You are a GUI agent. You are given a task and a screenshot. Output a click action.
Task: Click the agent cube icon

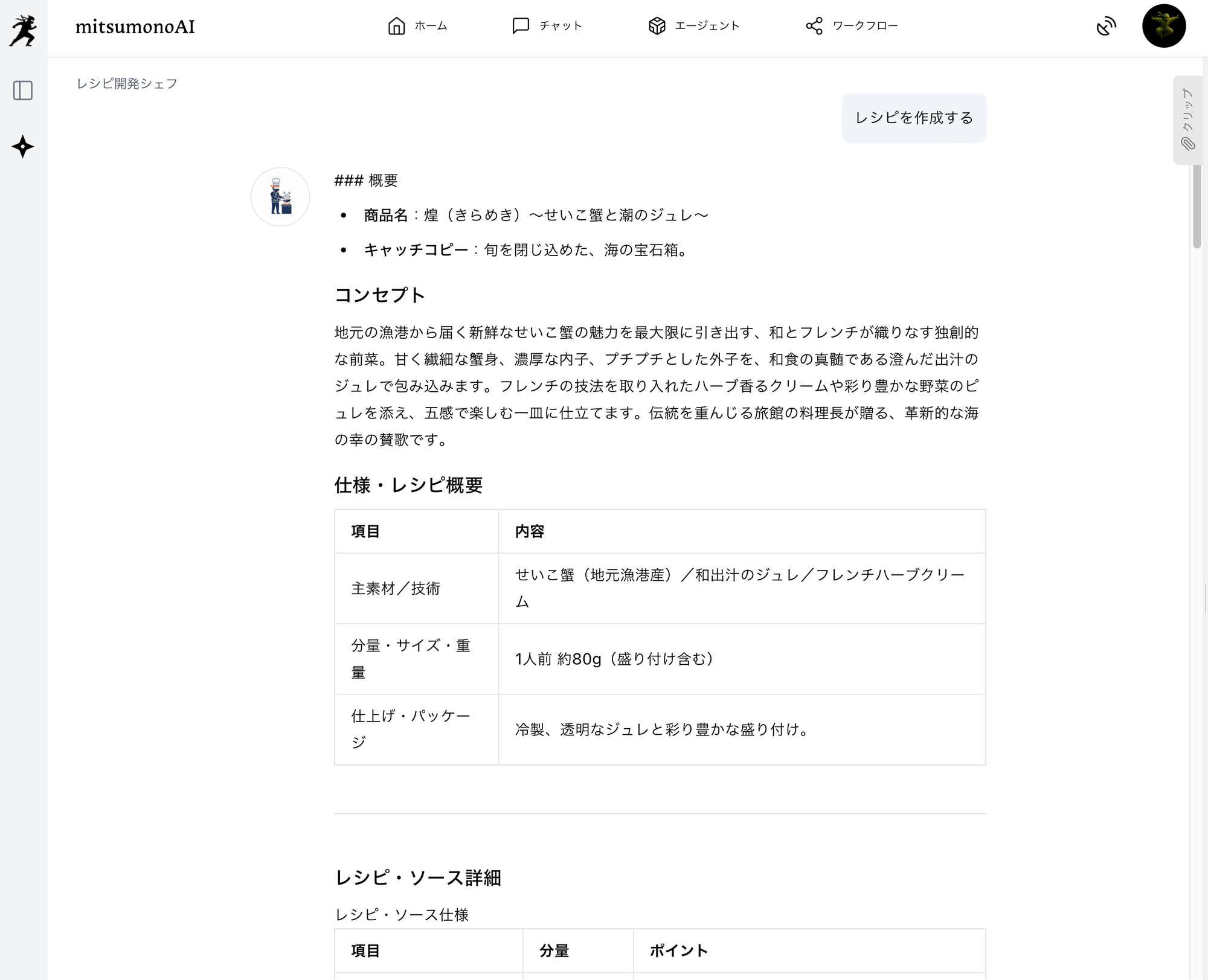tap(657, 26)
